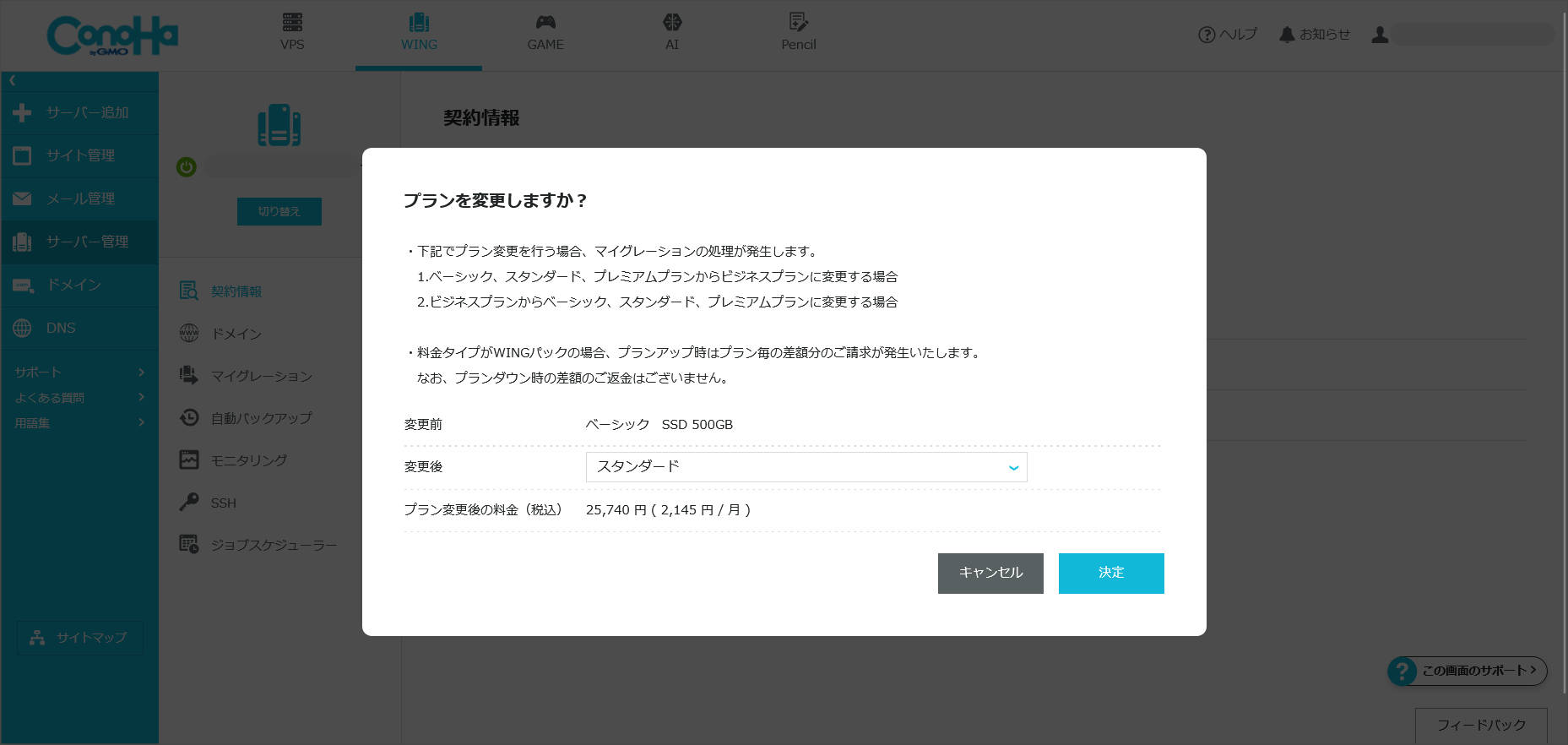Click the プランを変更しますか？ dialog heading
Viewport: 1568px width, 745px height.
tap(496, 201)
